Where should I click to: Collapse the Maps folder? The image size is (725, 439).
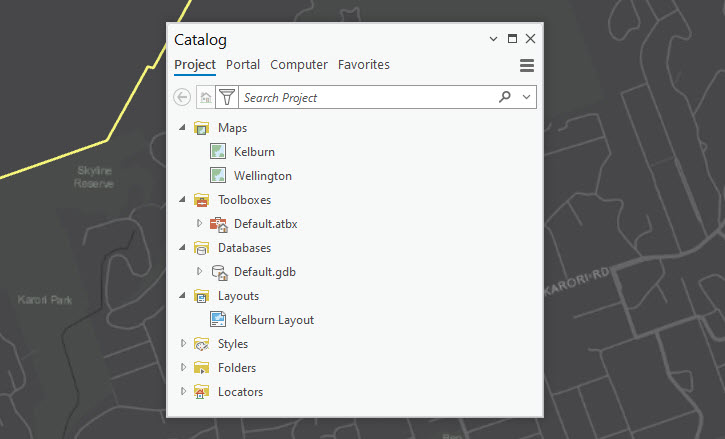182,127
